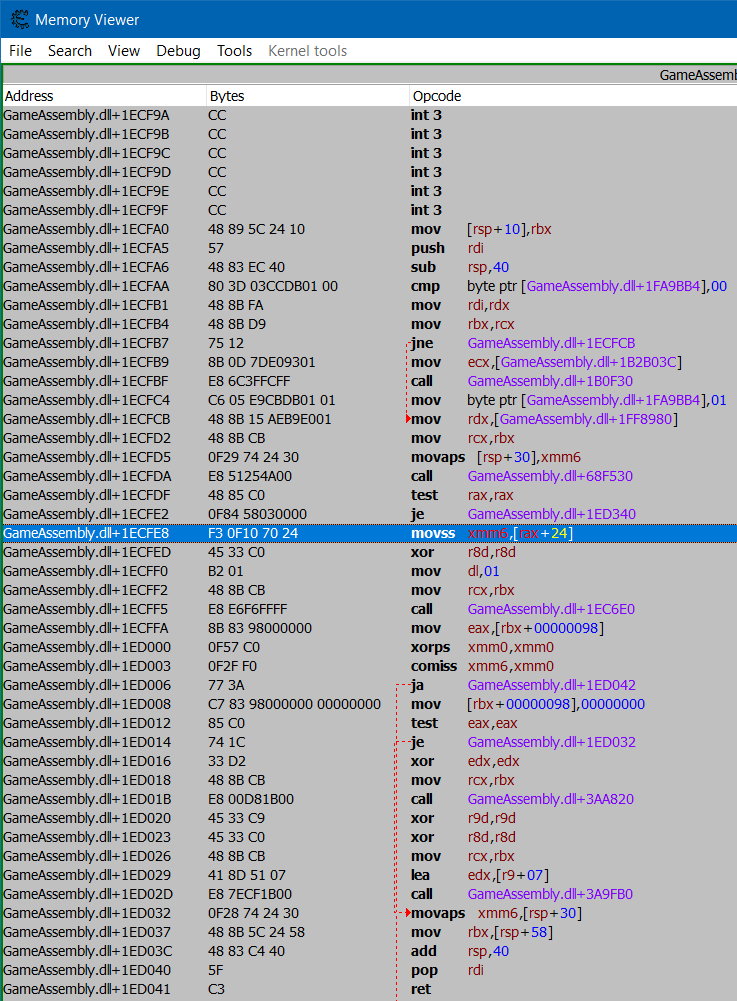
Task: Click call target GameAssembly.dll+68F530
Action: [x=550, y=476]
